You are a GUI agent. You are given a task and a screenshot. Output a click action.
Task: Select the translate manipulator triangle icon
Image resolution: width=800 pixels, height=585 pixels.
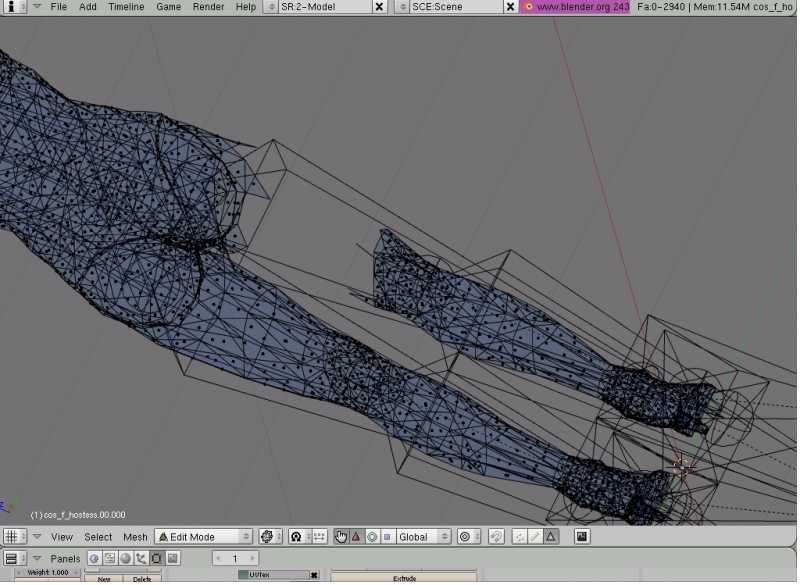click(356, 537)
